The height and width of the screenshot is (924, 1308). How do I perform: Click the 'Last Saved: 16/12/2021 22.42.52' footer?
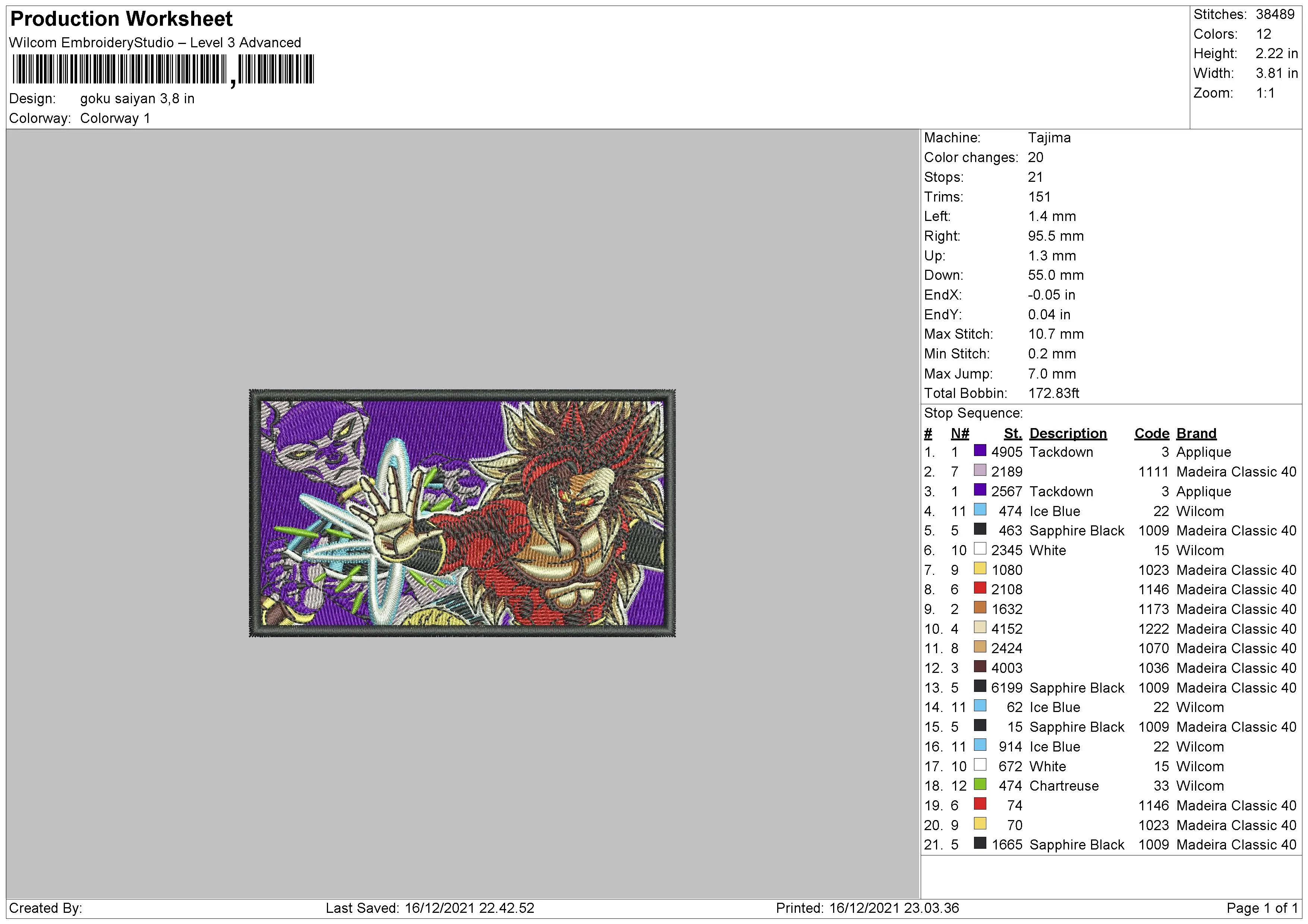(430, 908)
